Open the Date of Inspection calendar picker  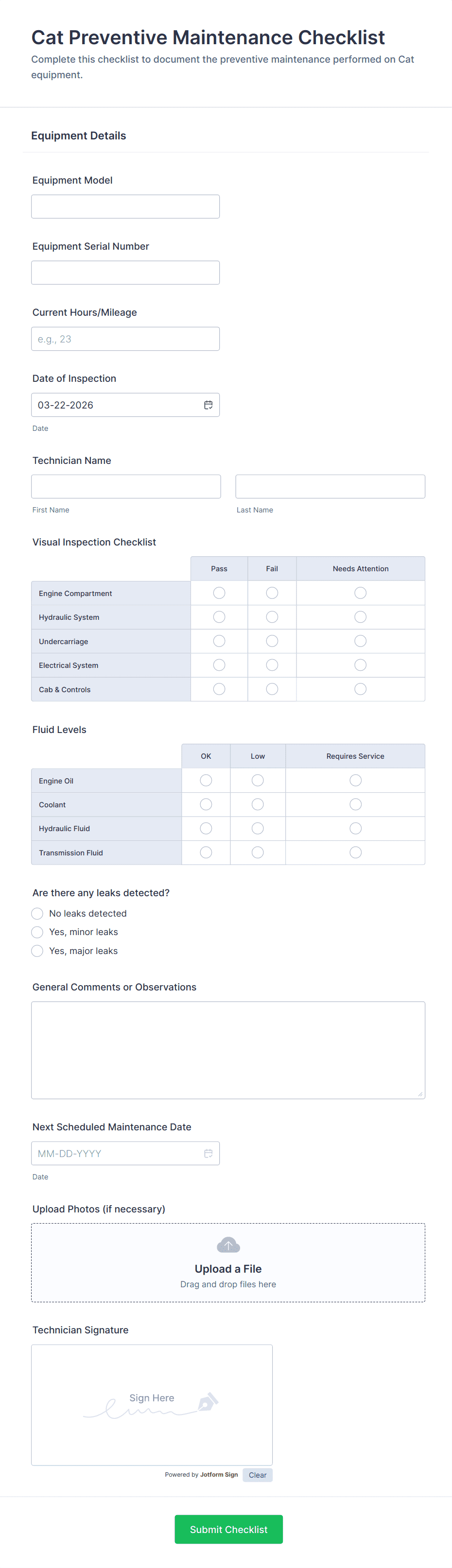click(x=207, y=404)
